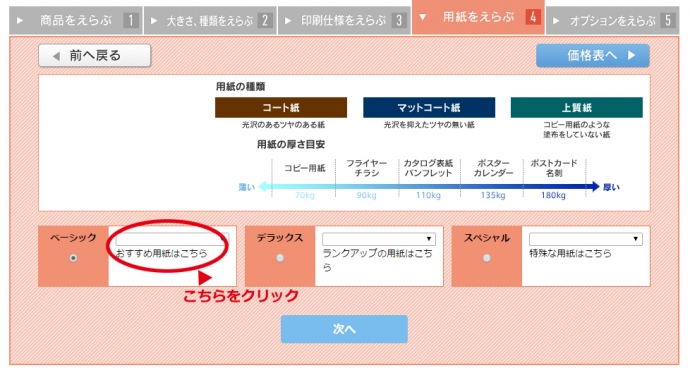Viewport: 690px width, 375px height.
Task: Click the left arrow icon on 前へ戻る
Action: coord(56,56)
